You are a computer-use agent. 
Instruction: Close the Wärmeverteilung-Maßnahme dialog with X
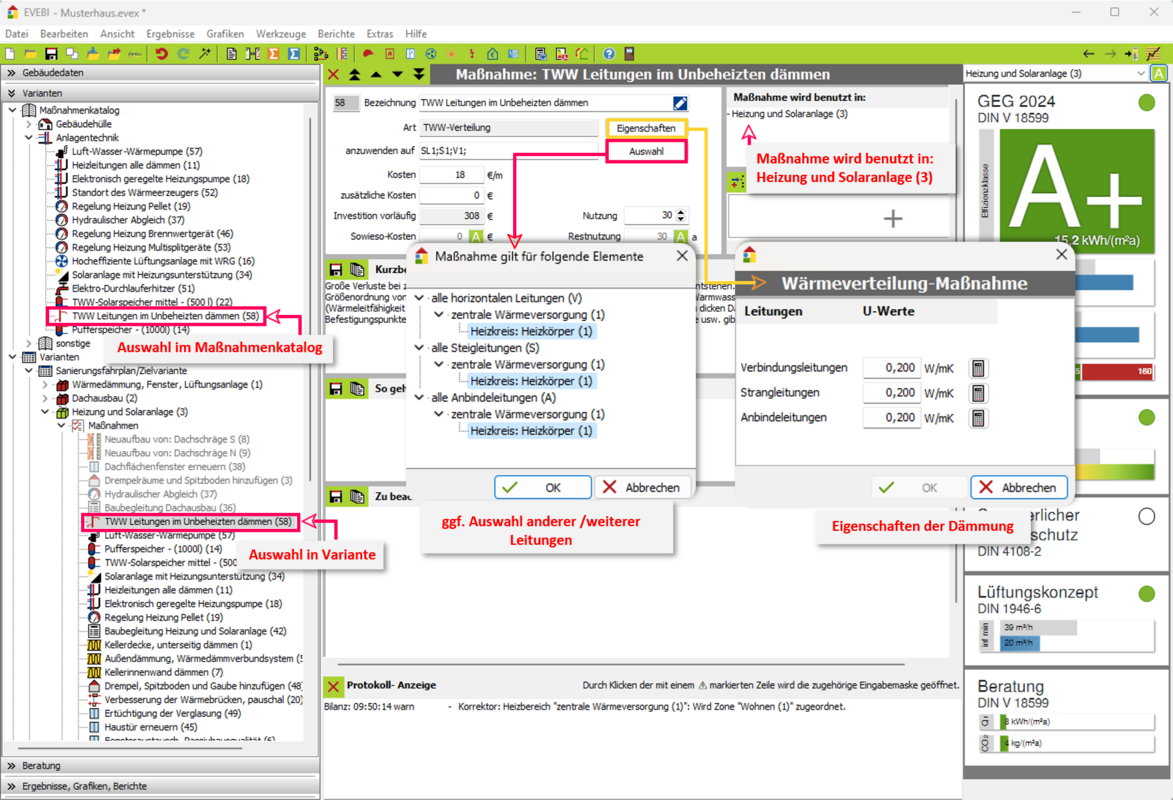point(1061,254)
